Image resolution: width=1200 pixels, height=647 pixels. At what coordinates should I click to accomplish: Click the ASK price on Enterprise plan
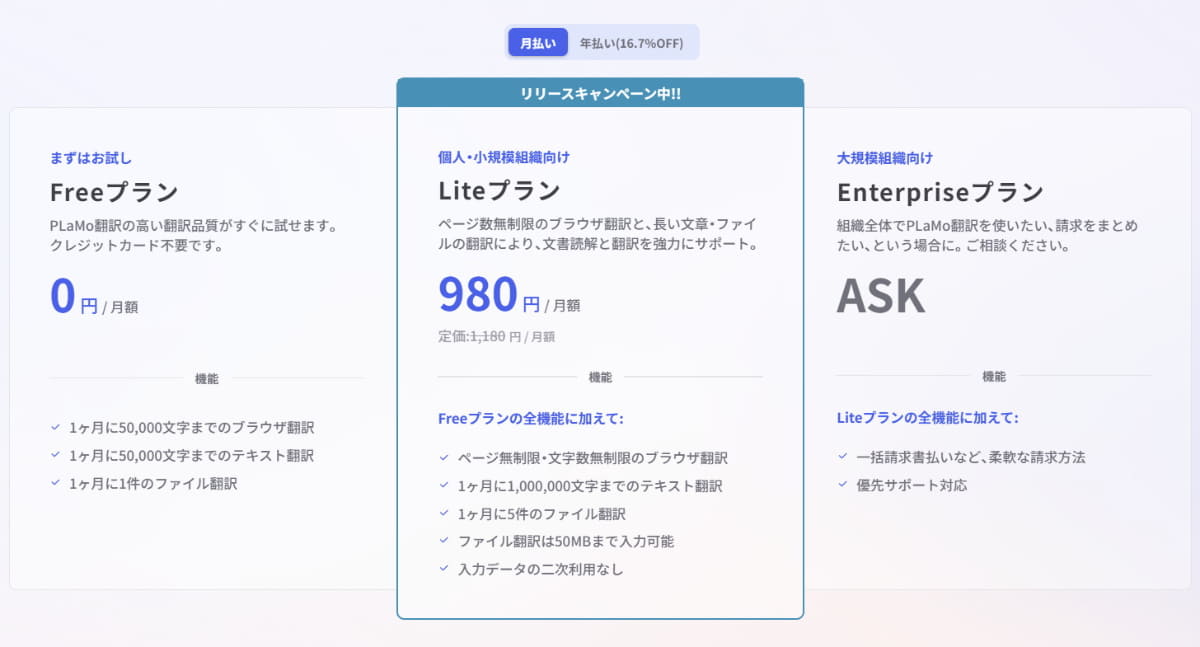[x=880, y=296]
